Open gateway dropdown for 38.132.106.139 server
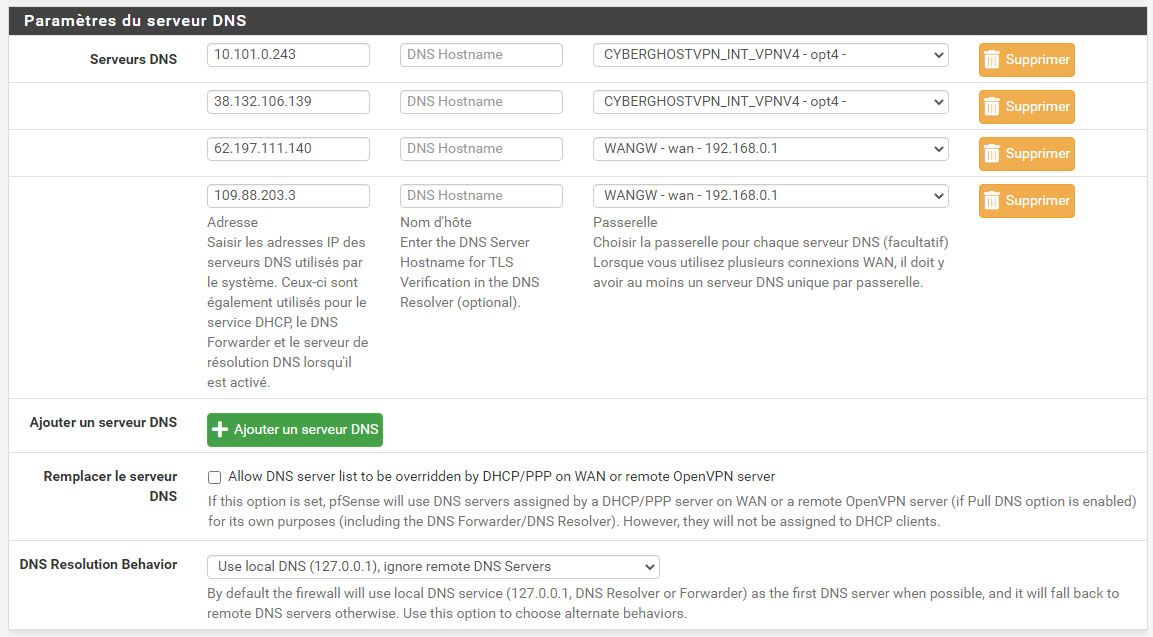This screenshot has width=1153, height=637. pyautogui.click(x=770, y=102)
